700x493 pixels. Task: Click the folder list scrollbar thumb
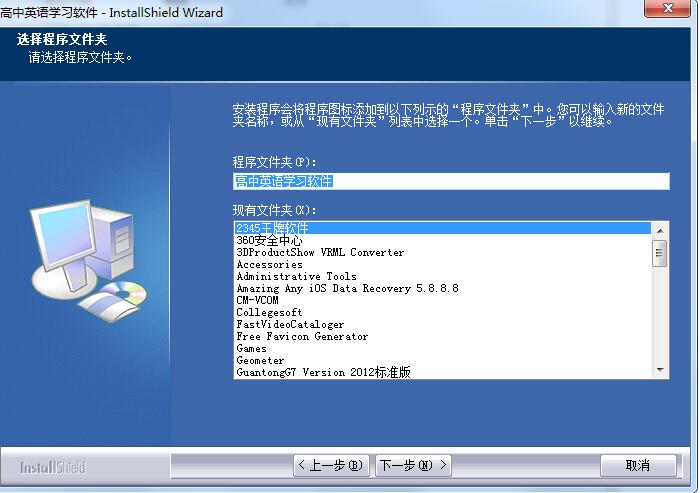pos(660,253)
